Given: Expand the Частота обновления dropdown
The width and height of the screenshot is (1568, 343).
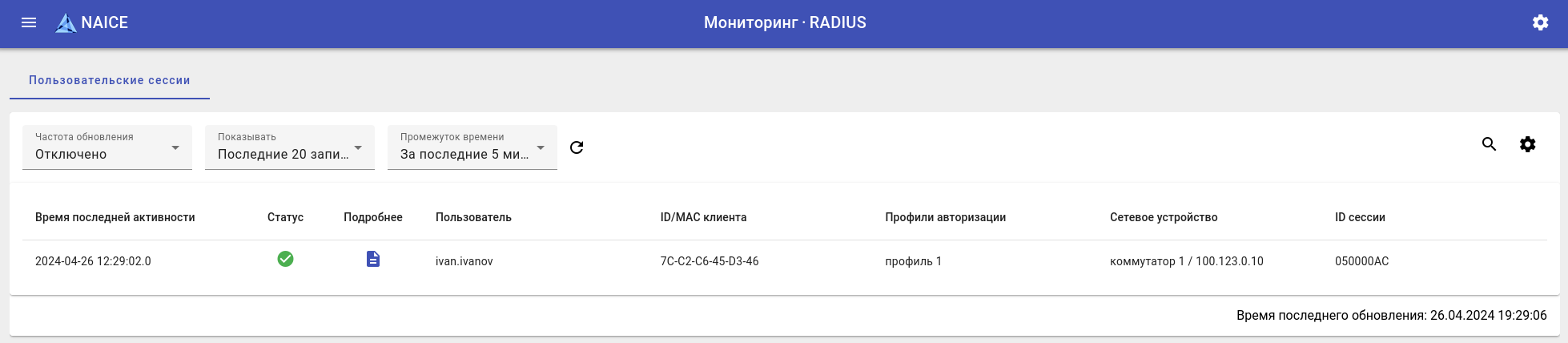Looking at the screenshot, I should click(107, 147).
